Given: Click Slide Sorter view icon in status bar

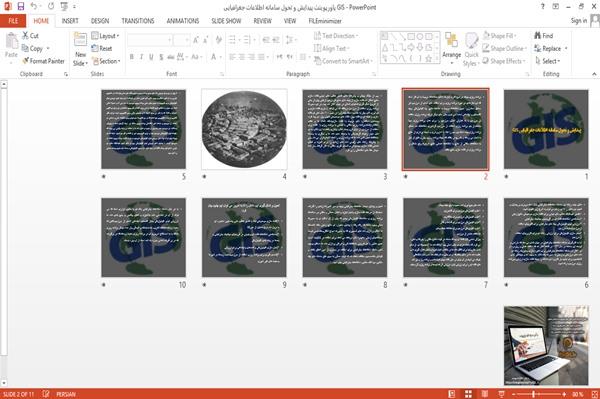Looking at the screenshot, I should click(x=468, y=394).
